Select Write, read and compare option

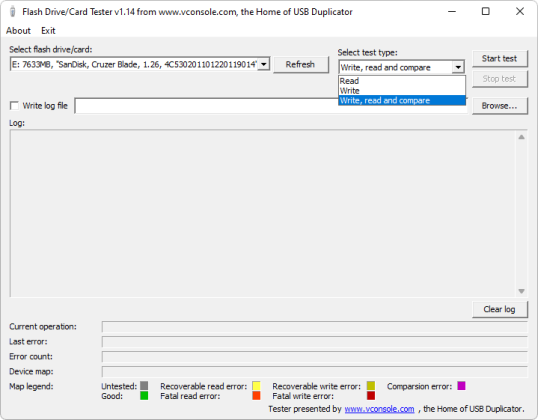[402, 100]
